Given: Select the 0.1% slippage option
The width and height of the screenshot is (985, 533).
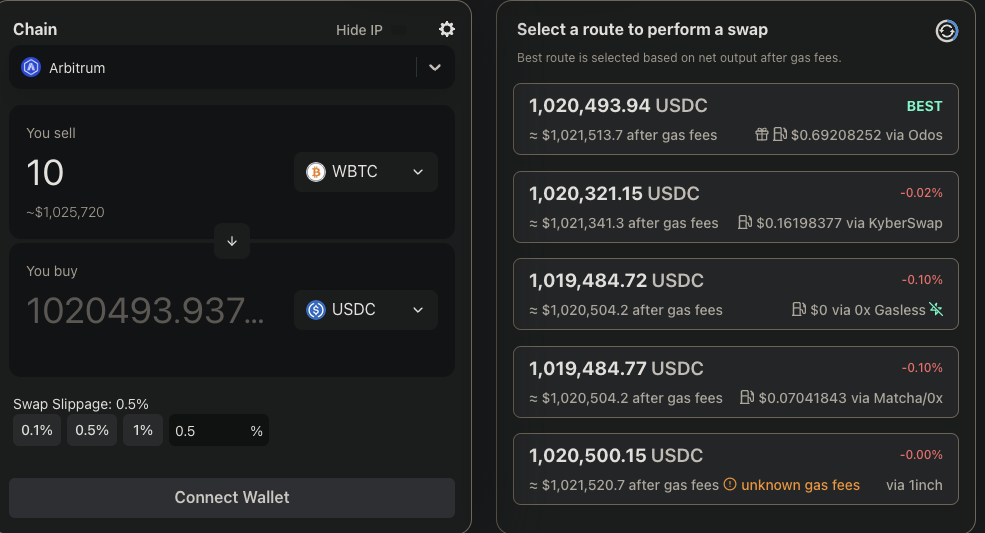Looking at the screenshot, I should click(37, 430).
